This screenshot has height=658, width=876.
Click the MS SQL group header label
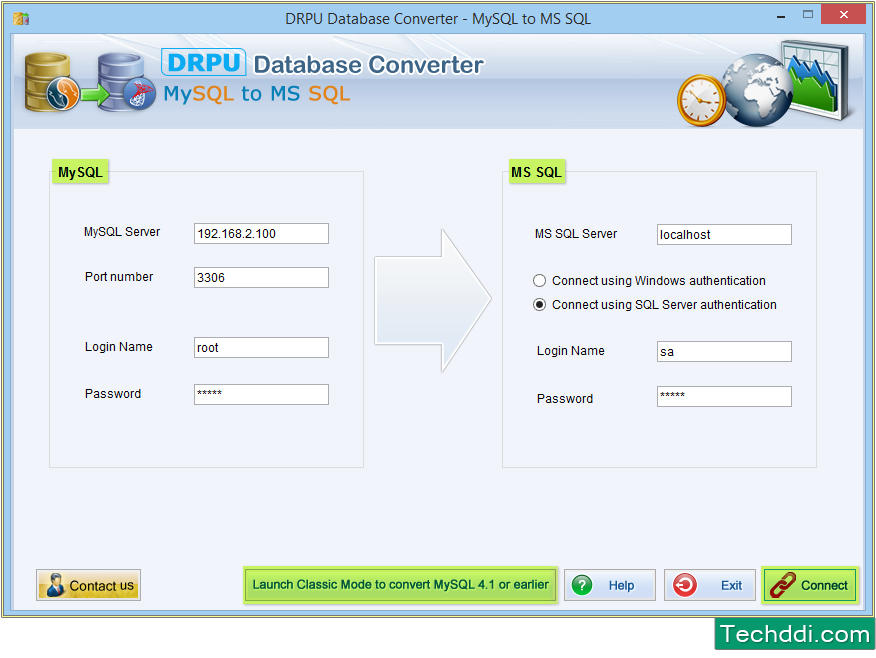[x=536, y=172]
